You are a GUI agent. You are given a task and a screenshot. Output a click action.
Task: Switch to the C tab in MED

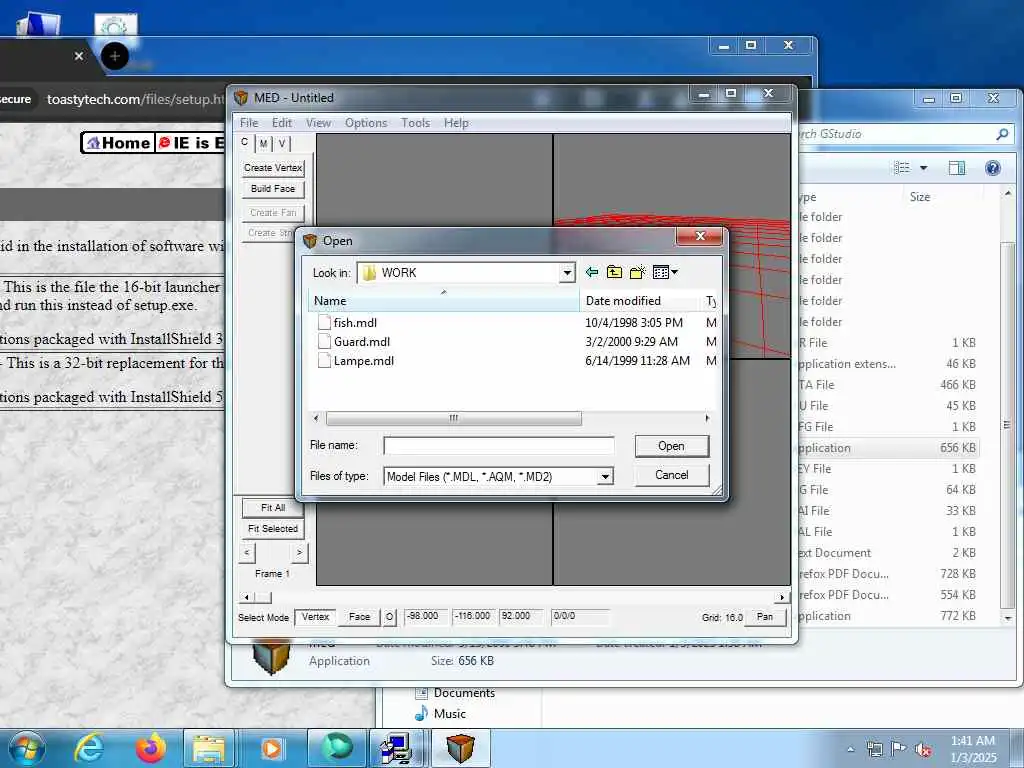(x=245, y=142)
